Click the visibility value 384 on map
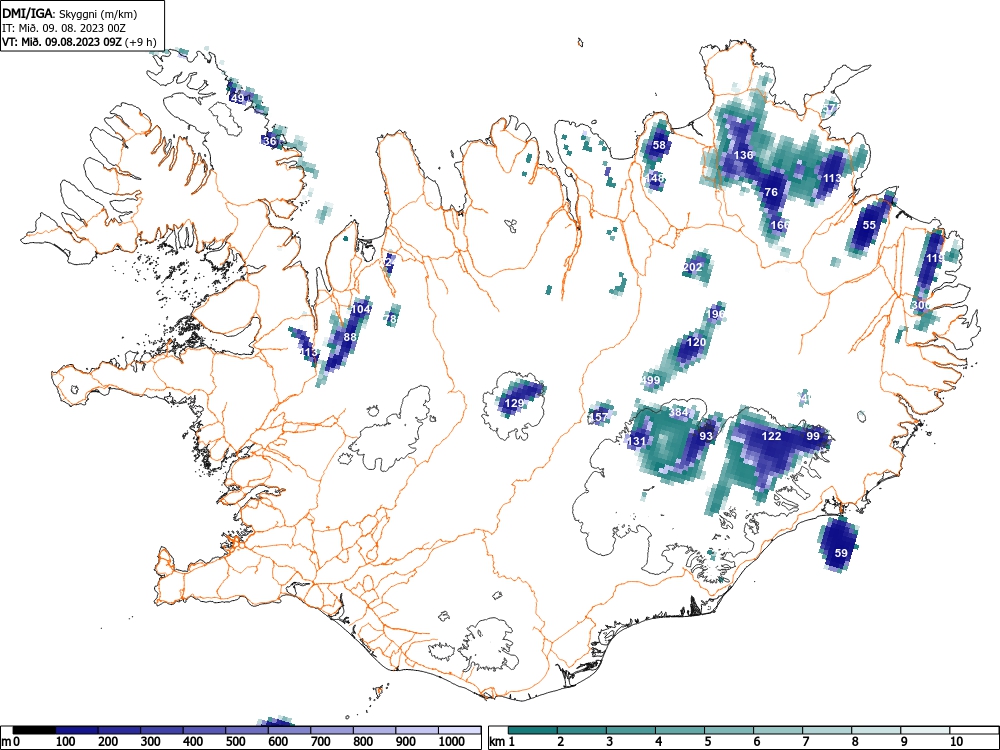This screenshot has height=750, width=1000. point(679,412)
